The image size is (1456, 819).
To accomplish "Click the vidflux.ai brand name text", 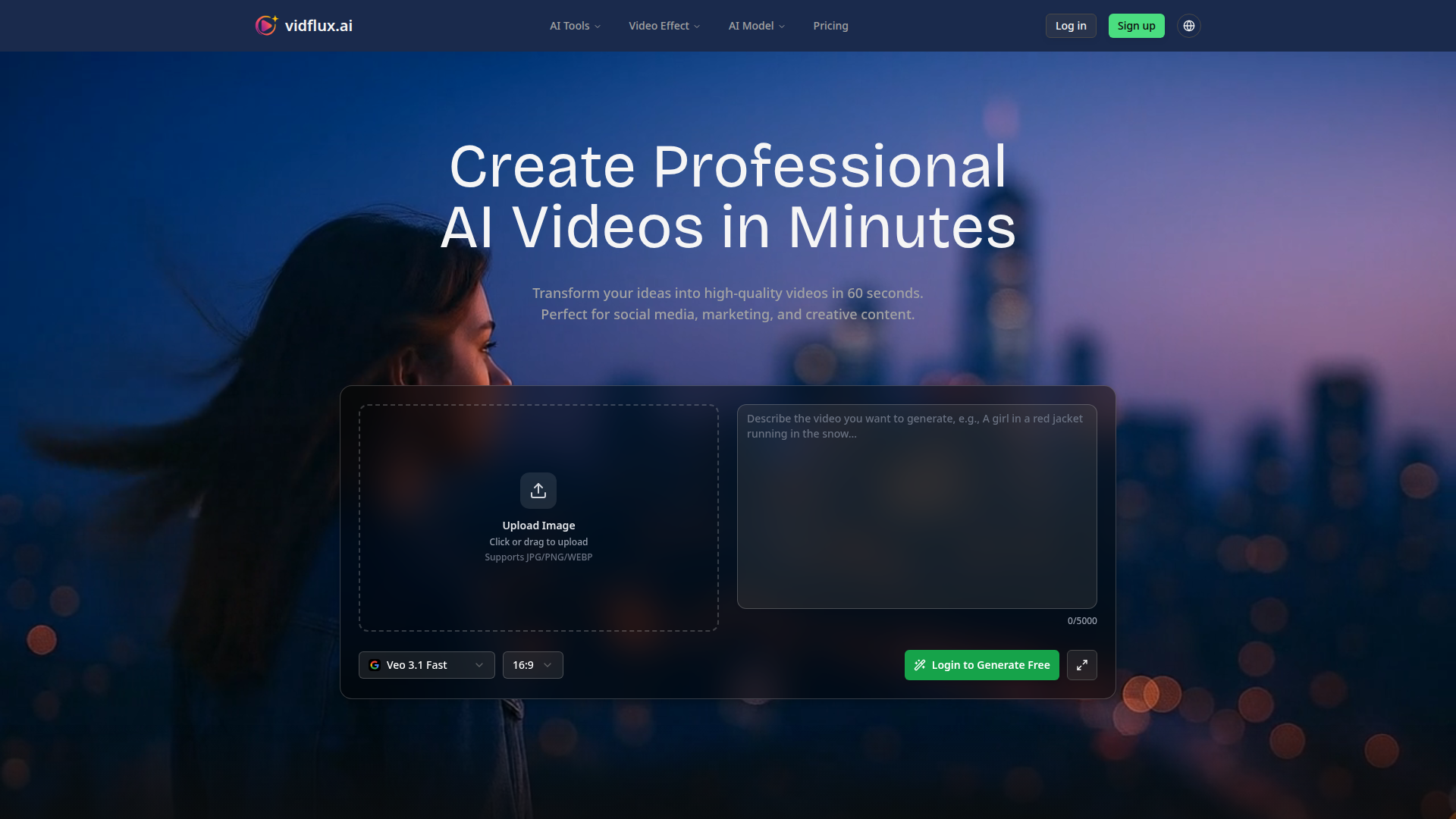I will (318, 26).
